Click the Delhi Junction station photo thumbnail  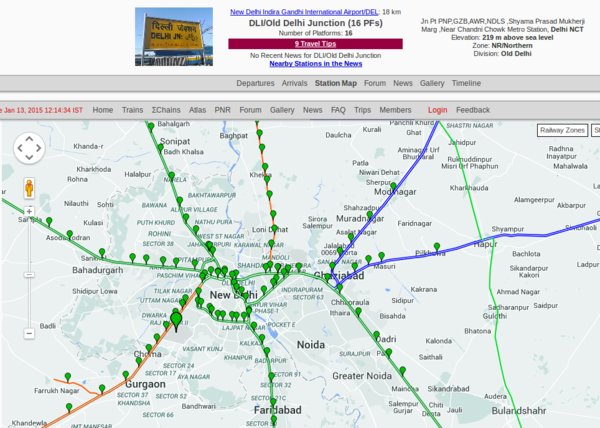(x=174, y=38)
